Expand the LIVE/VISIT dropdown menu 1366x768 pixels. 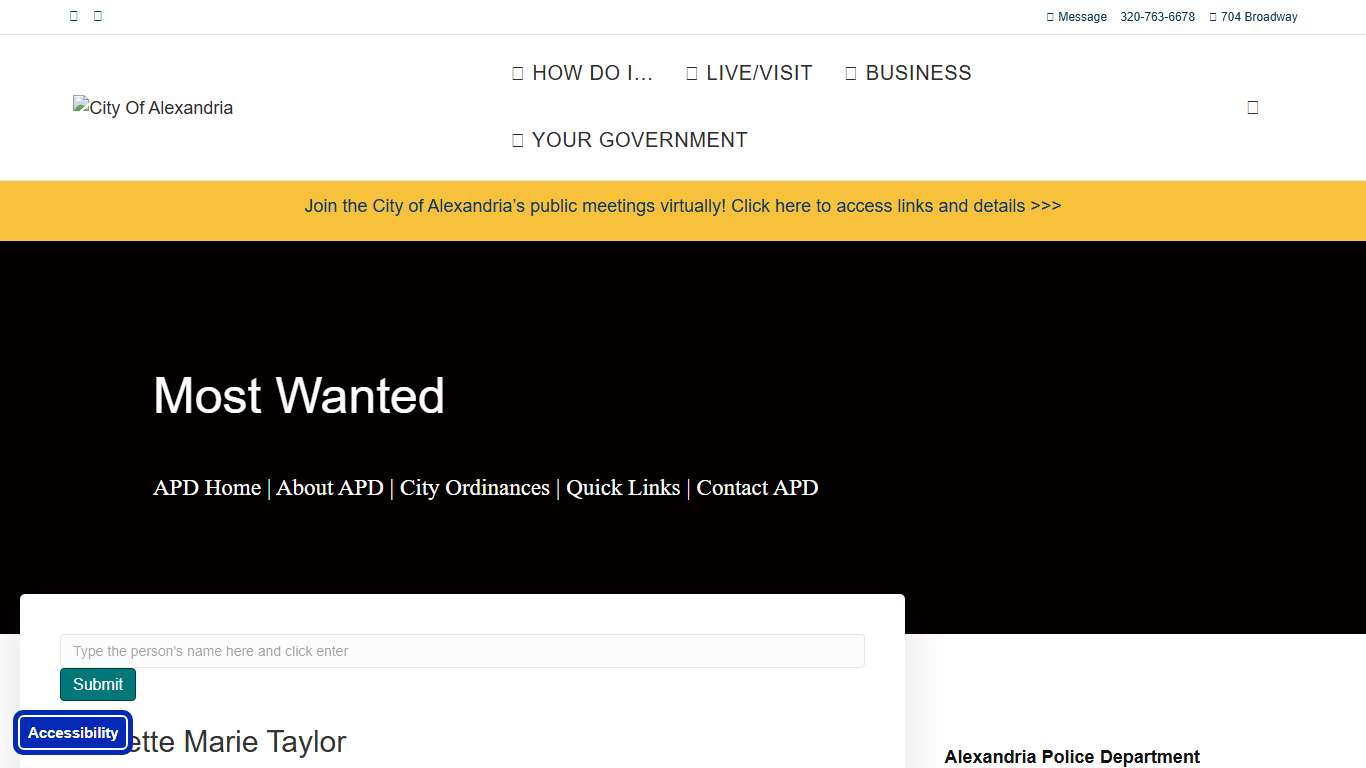(749, 73)
